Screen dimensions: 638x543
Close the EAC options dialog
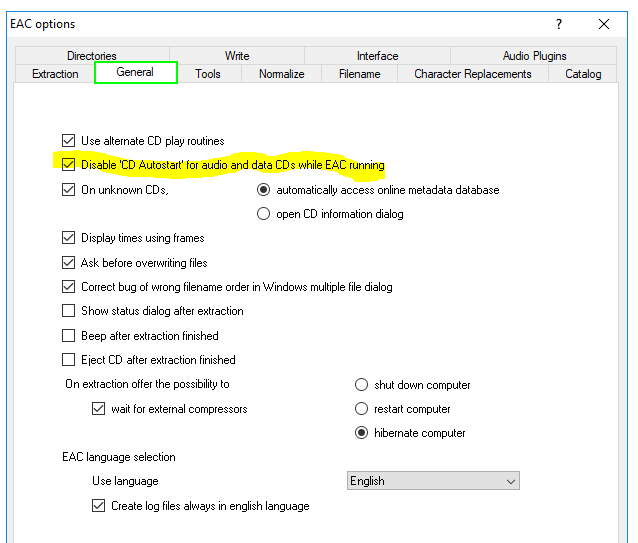(604, 24)
